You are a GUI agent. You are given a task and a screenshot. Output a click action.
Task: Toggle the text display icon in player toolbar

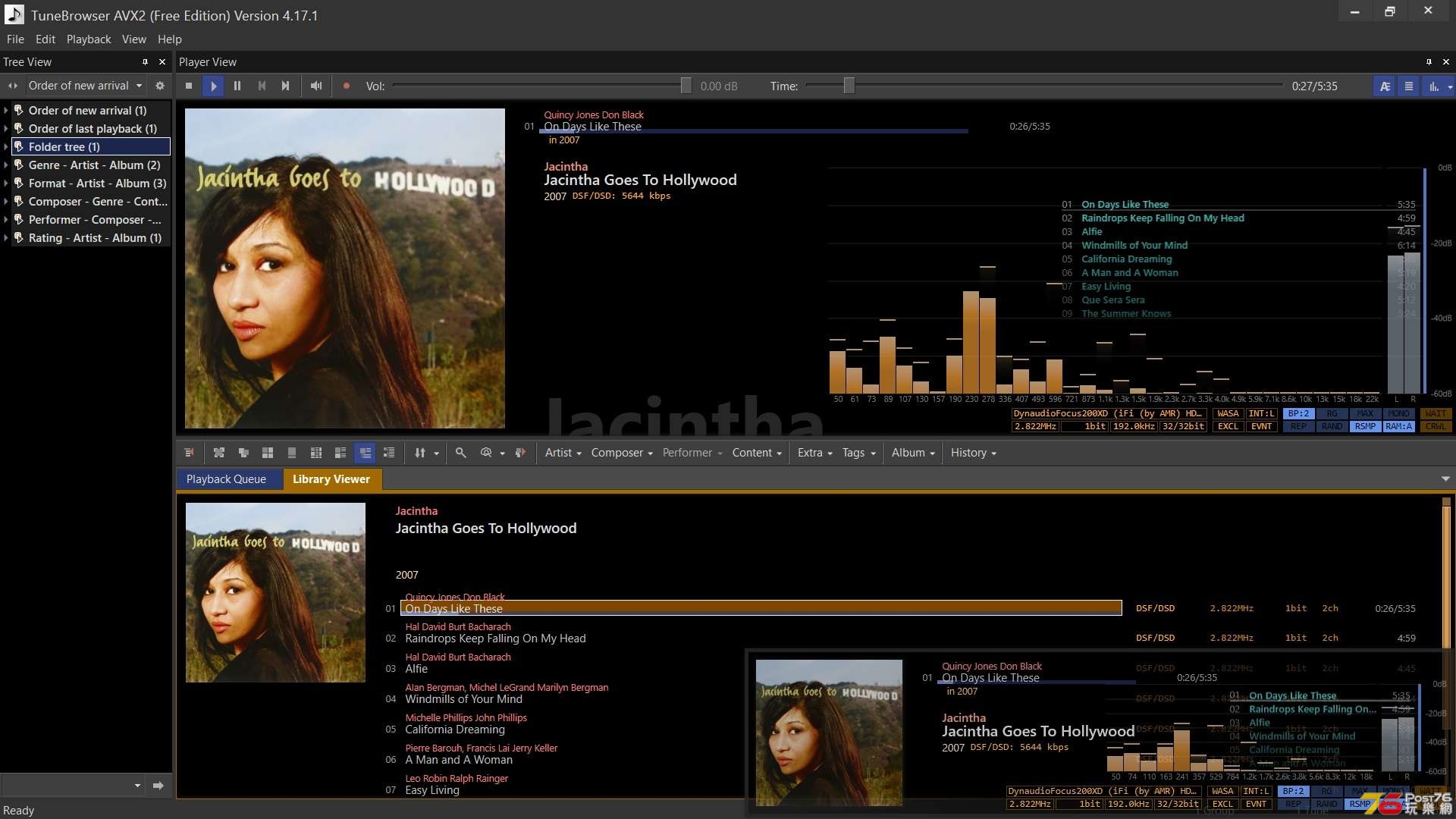[x=1385, y=86]
